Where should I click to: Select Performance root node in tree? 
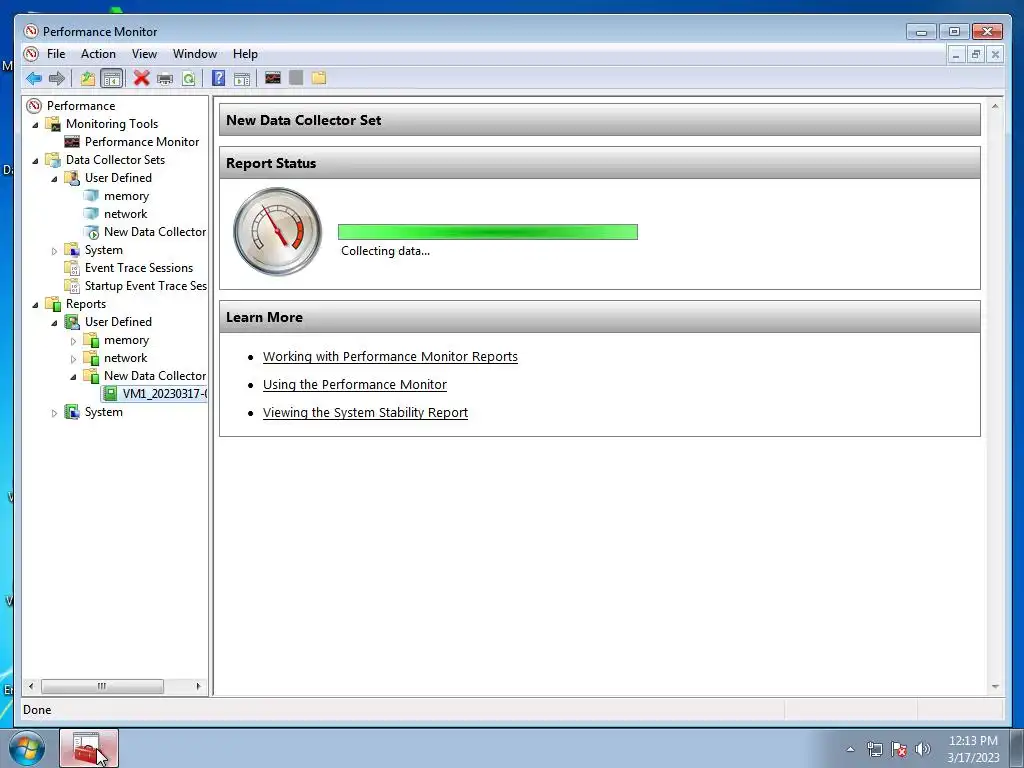click(81, 106)
